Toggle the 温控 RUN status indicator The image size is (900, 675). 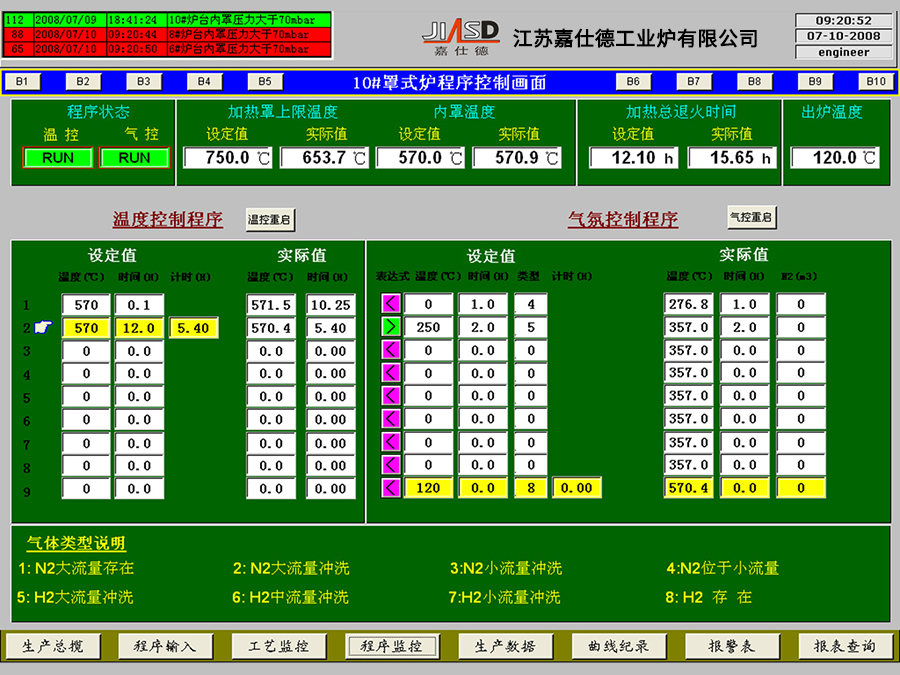tap(58, 158)
